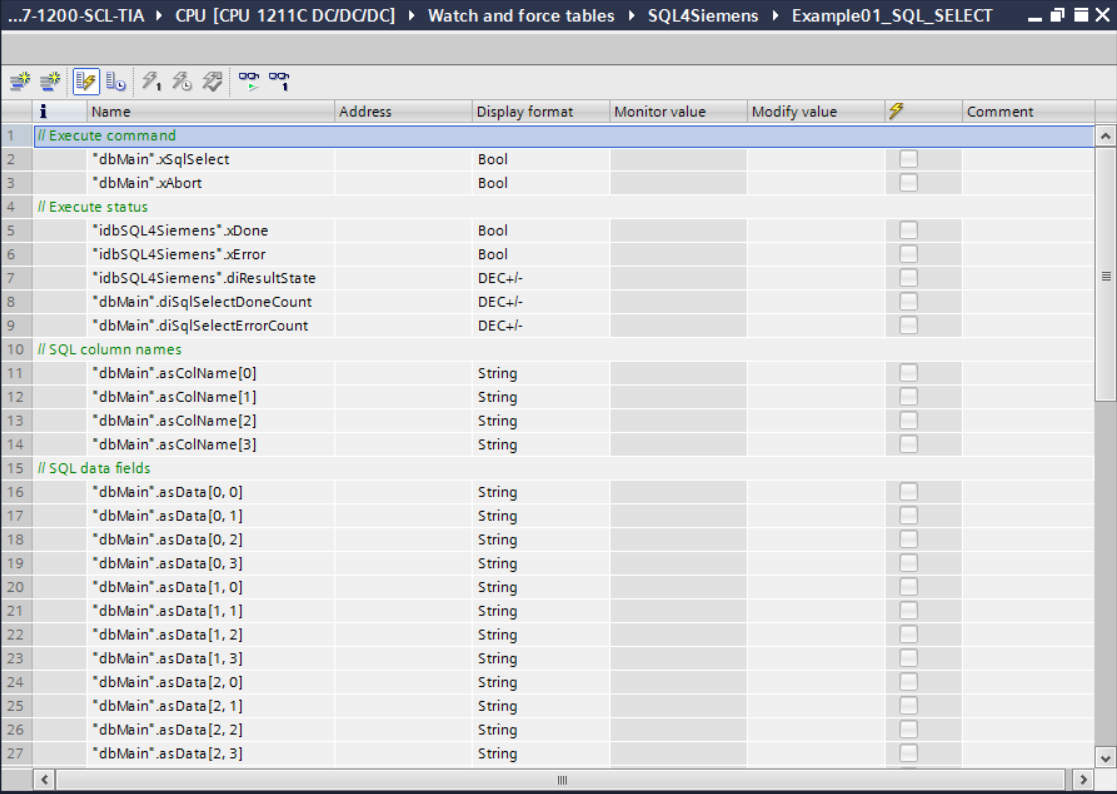This screenshot has height=794, width=1117.
Task: Check modify box for idbSQL4Siemens.xError
Action: point(908,254)
